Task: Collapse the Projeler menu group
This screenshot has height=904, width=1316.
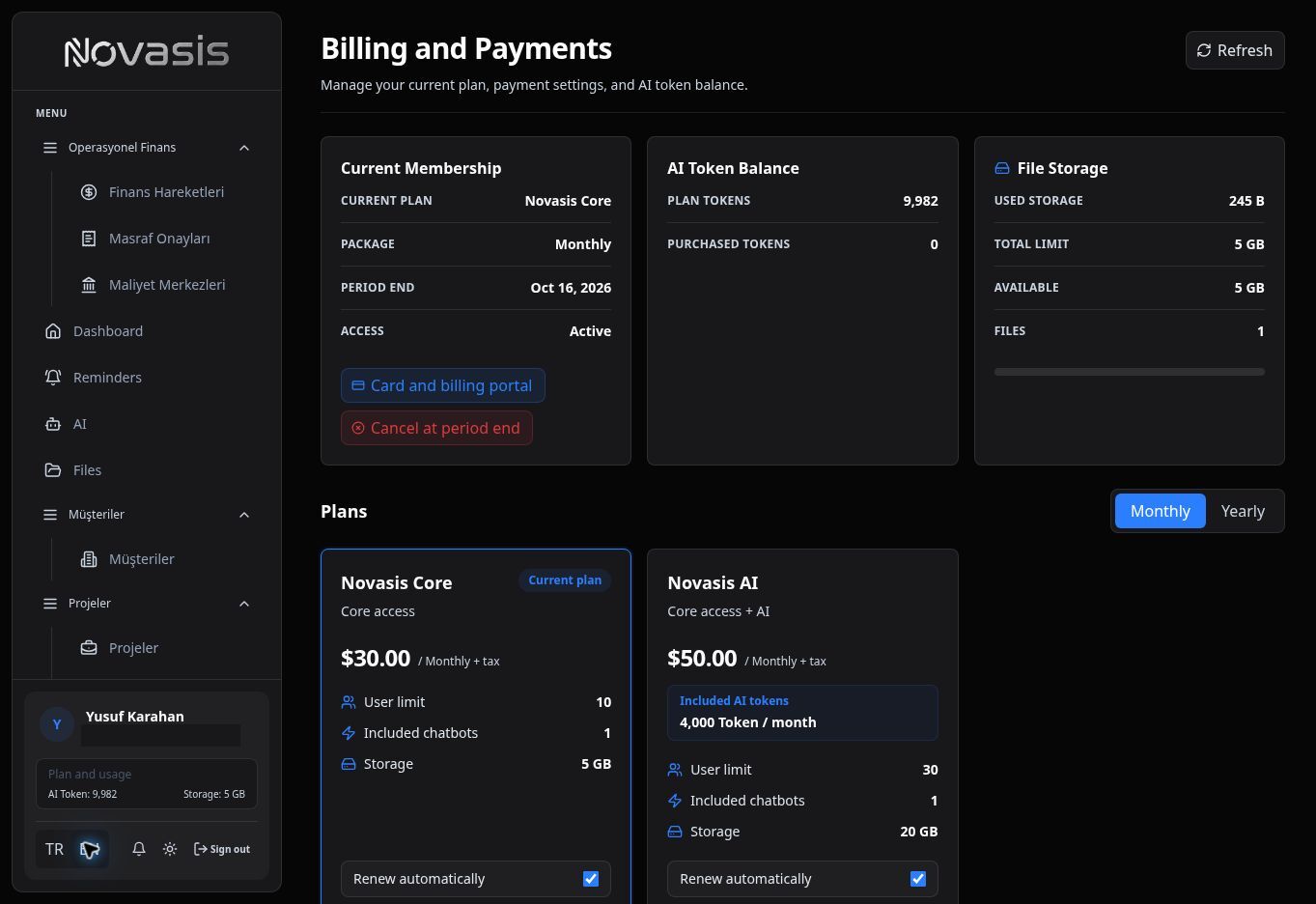Action: 147,604
